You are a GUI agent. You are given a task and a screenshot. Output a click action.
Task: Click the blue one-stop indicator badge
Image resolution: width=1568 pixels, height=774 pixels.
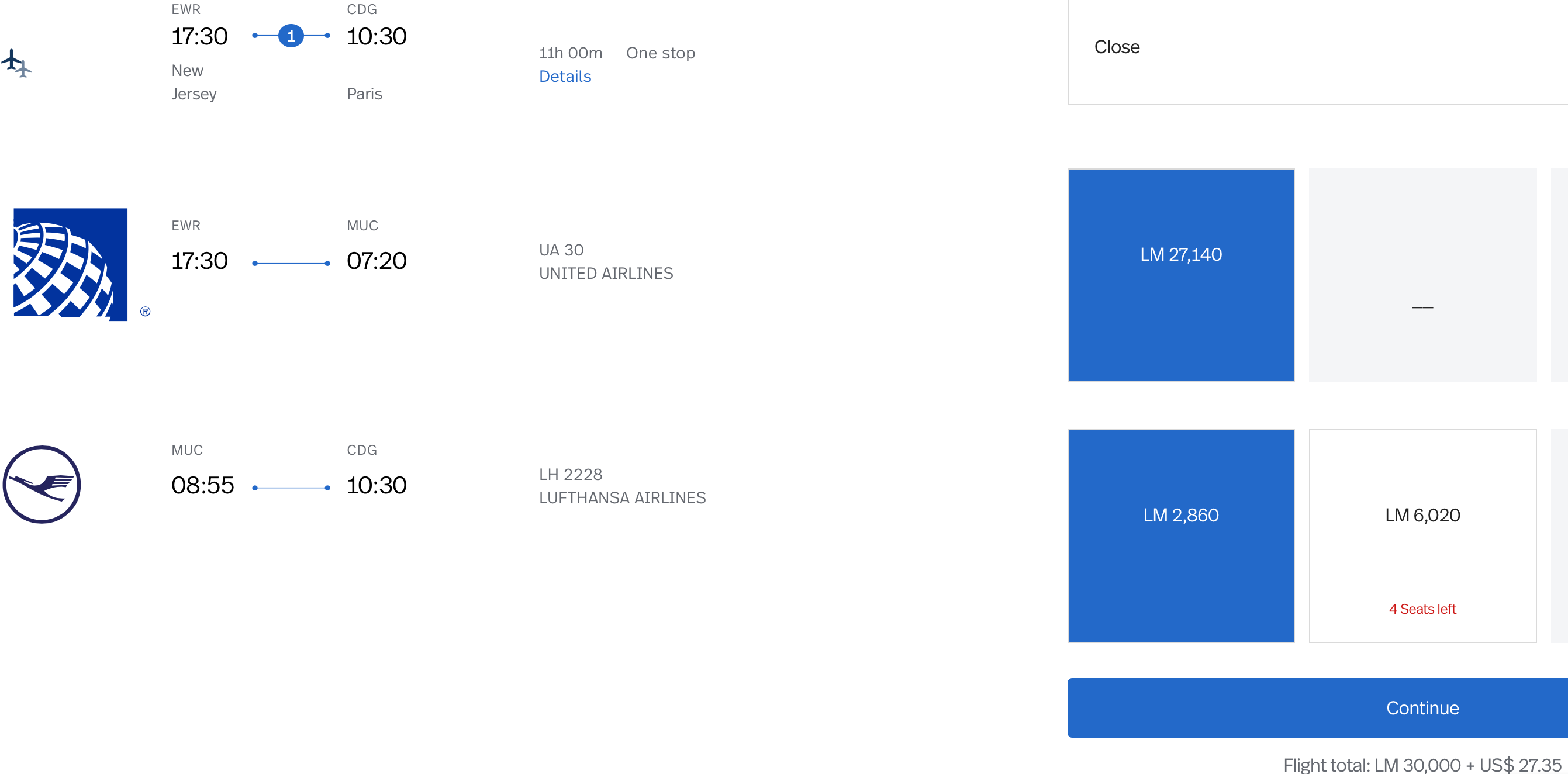[291, 36]
